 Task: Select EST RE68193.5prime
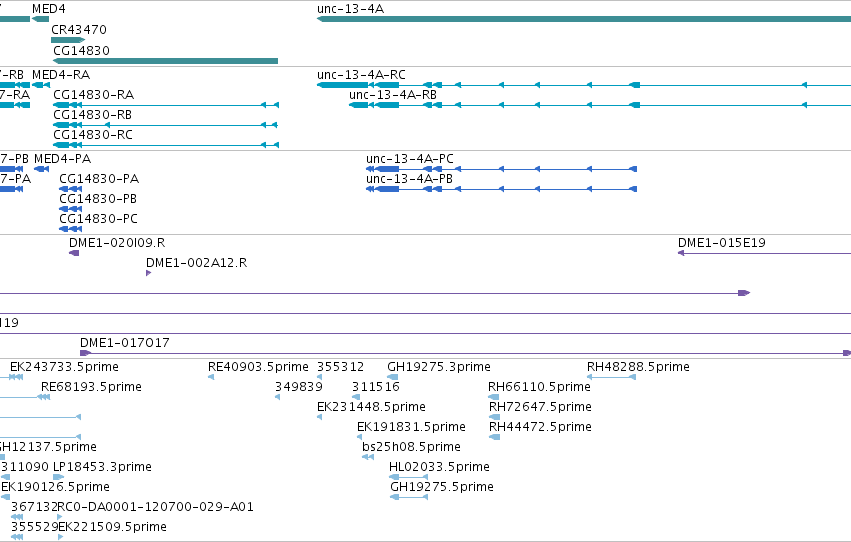(x=91, y=386)
